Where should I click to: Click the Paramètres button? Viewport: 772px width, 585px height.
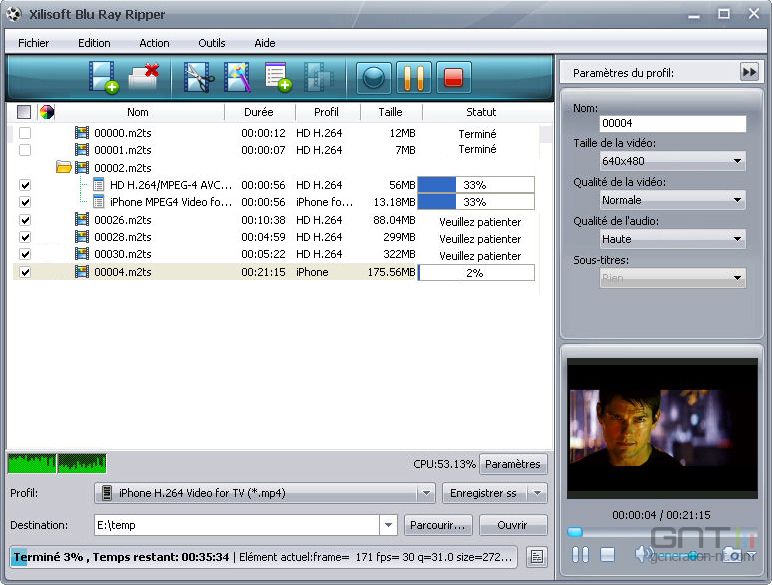click(x=513, y=464)
